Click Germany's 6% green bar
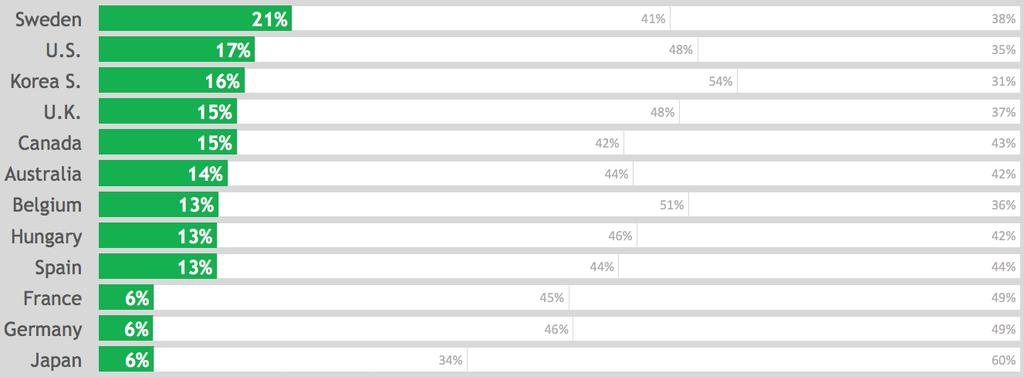 coord(127,329)
